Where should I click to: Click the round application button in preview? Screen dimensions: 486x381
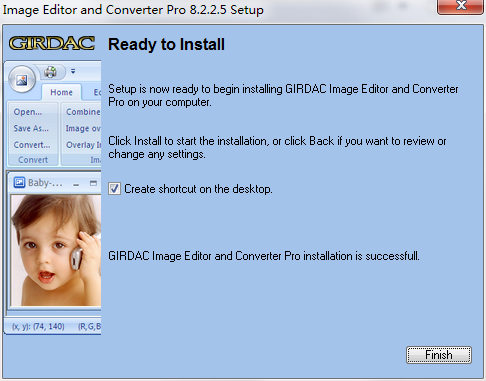[x=22, y=79]
